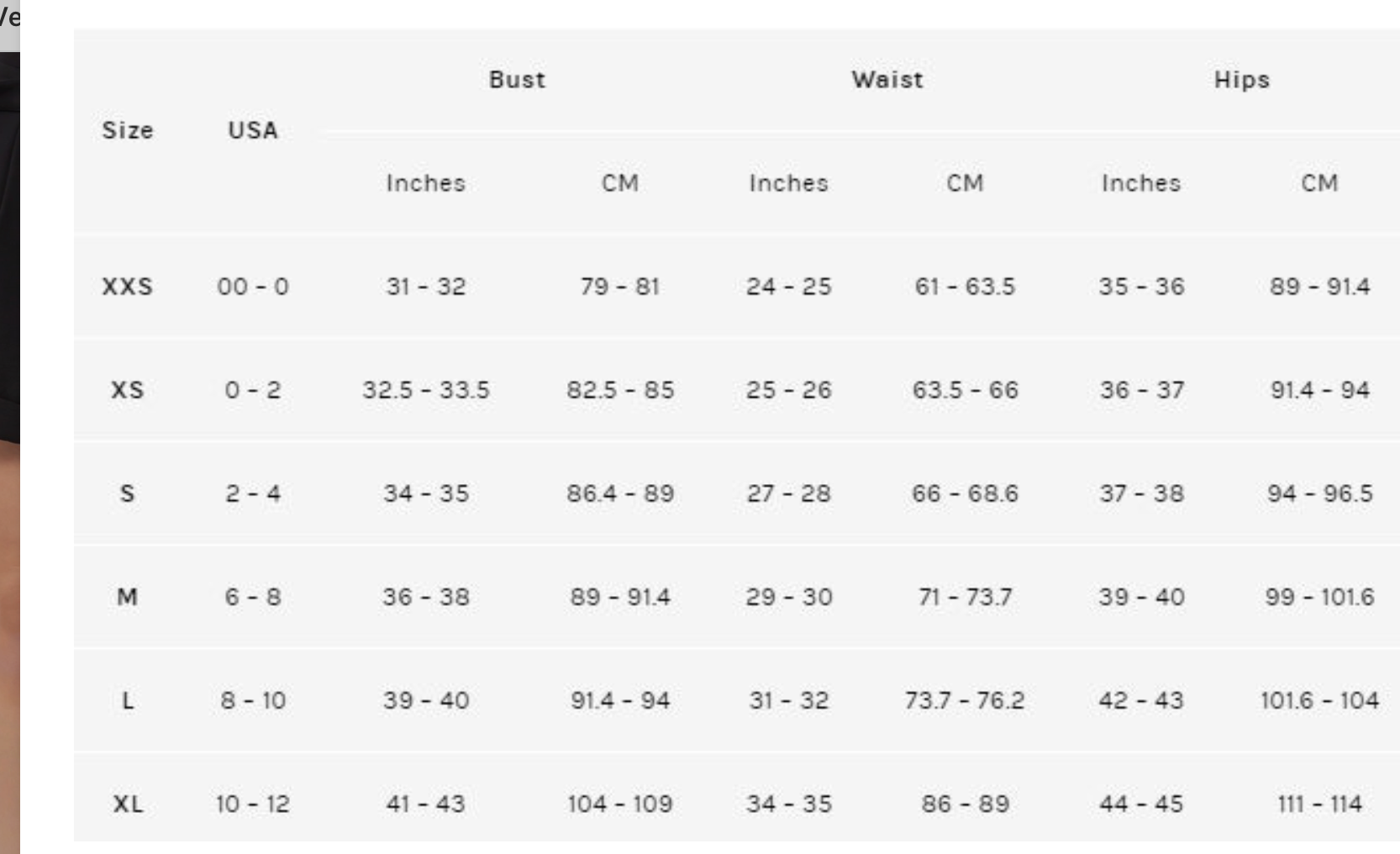Select the XL size row label

click(x=128, y=804)
